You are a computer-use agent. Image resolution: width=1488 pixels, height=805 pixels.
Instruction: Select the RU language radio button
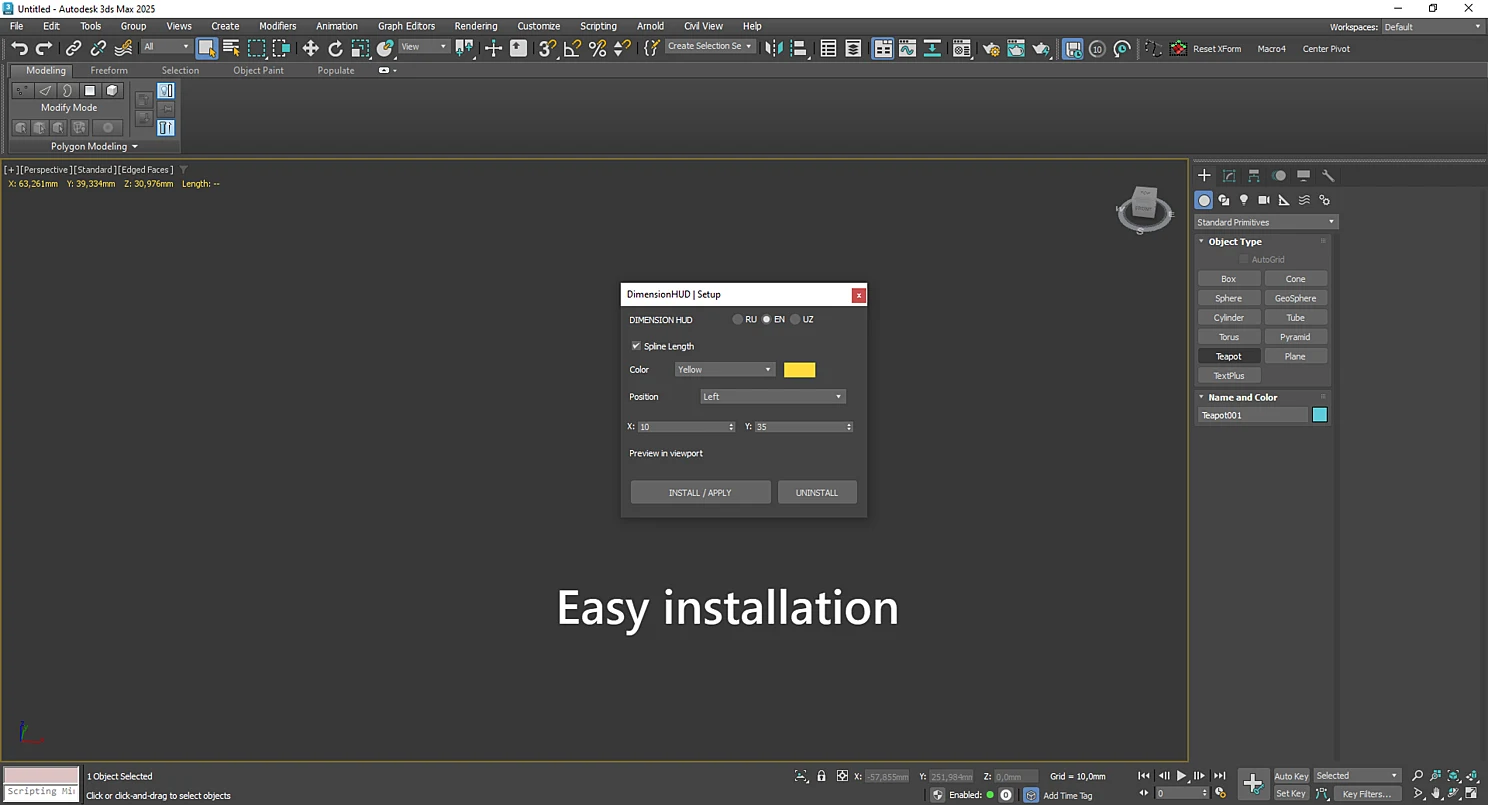click(738, 320)
